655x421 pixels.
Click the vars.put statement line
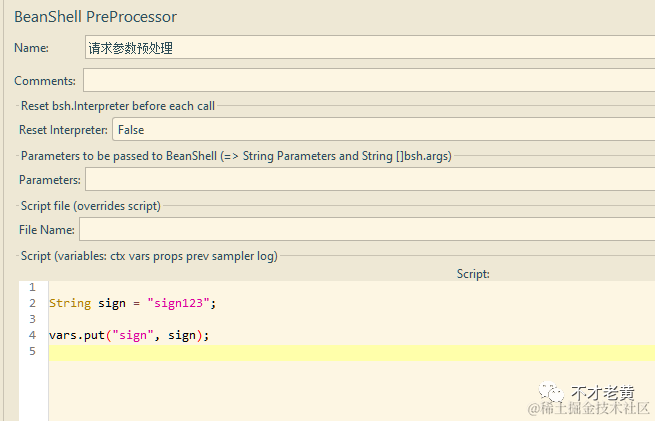(352, 335)
